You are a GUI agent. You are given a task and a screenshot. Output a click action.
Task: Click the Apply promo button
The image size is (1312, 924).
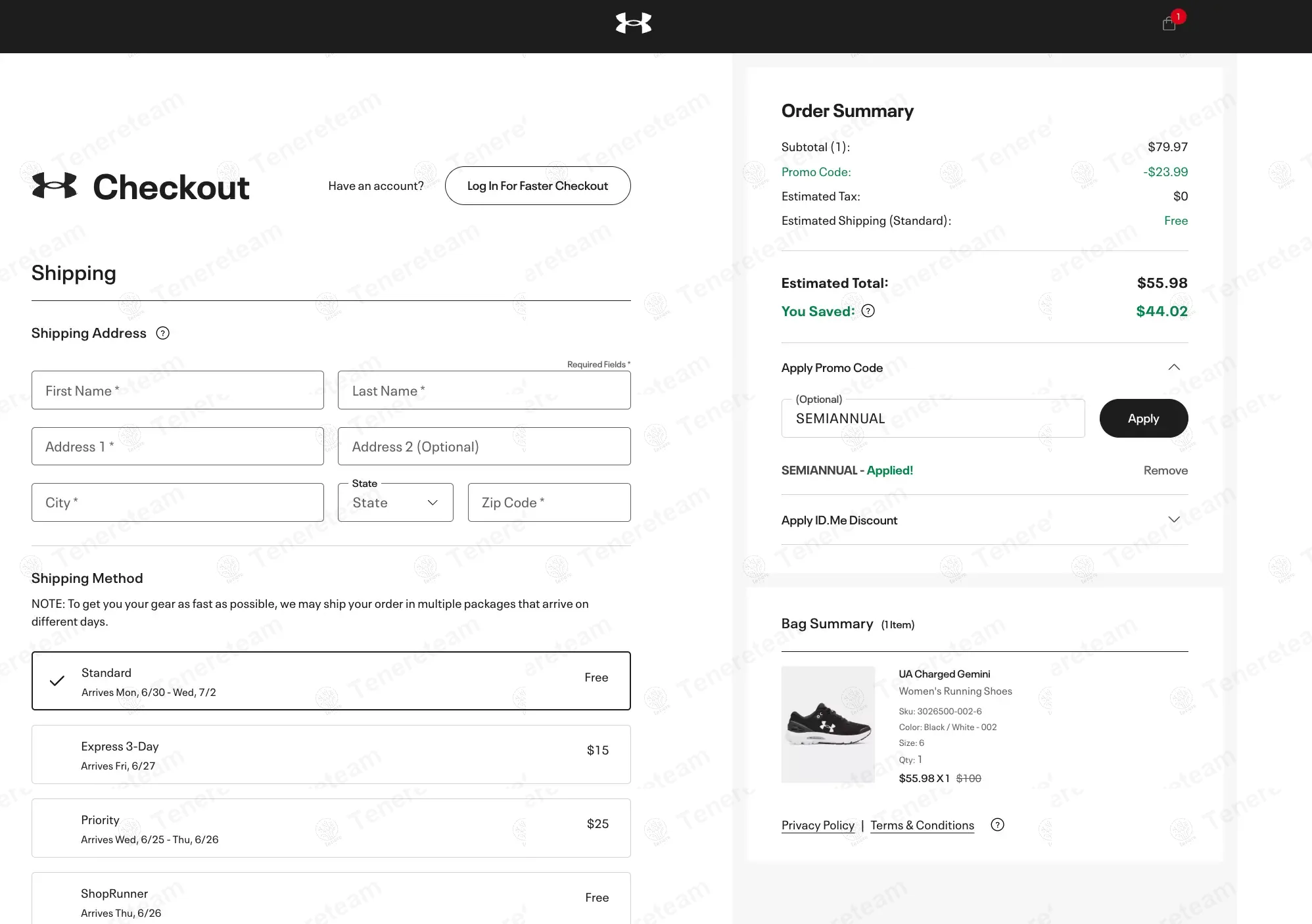[x=1144, y=419]
